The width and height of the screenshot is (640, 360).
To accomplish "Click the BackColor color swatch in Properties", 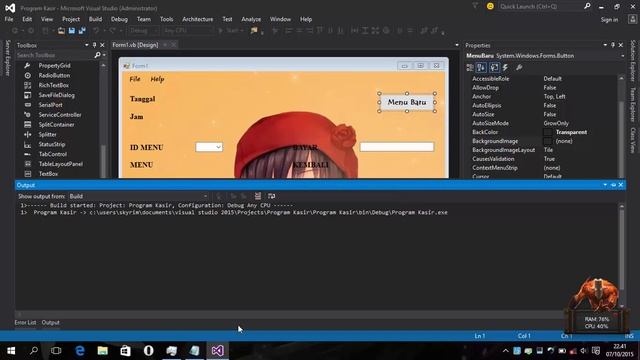I will [548, 132].
